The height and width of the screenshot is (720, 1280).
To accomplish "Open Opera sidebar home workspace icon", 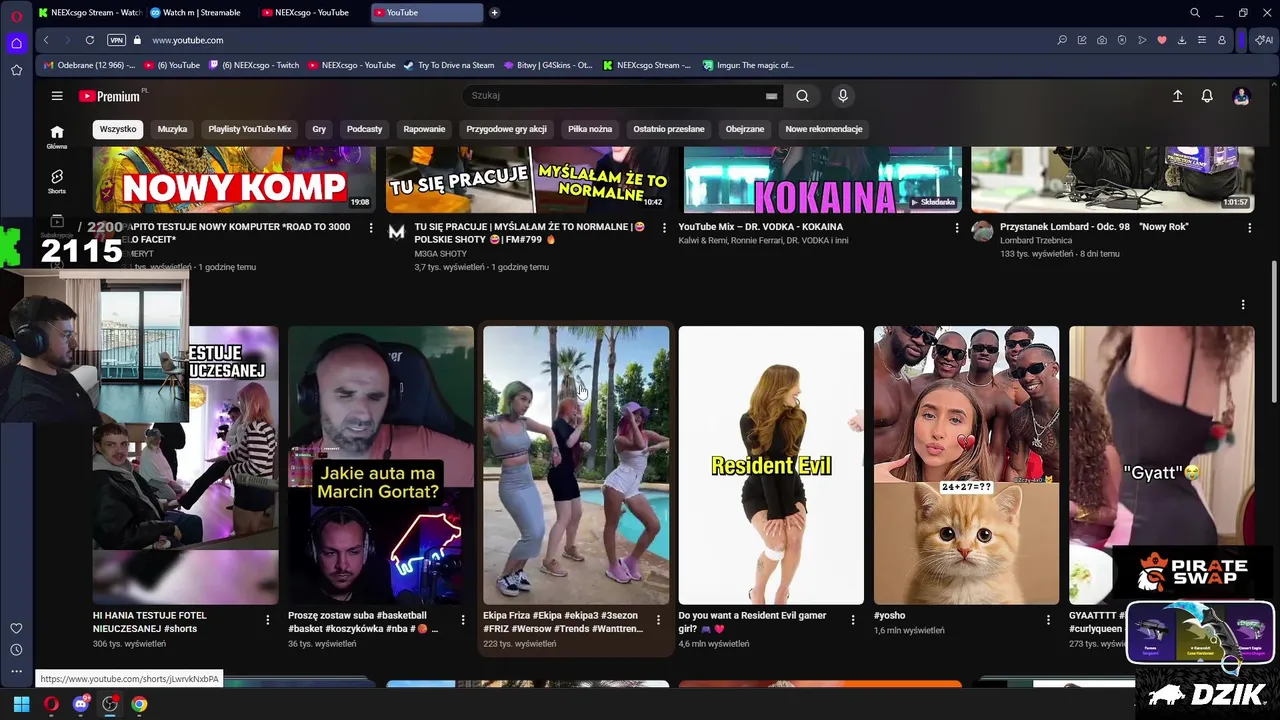I will [16, 43].
